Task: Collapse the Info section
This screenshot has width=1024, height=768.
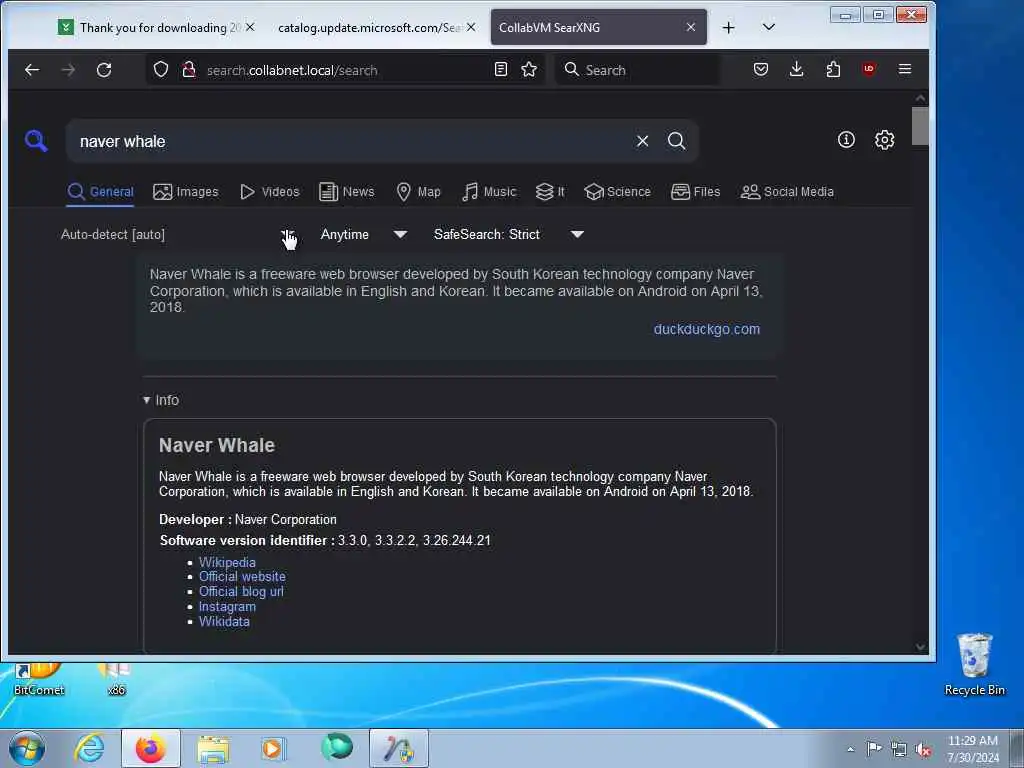Action: pos(161,400)
